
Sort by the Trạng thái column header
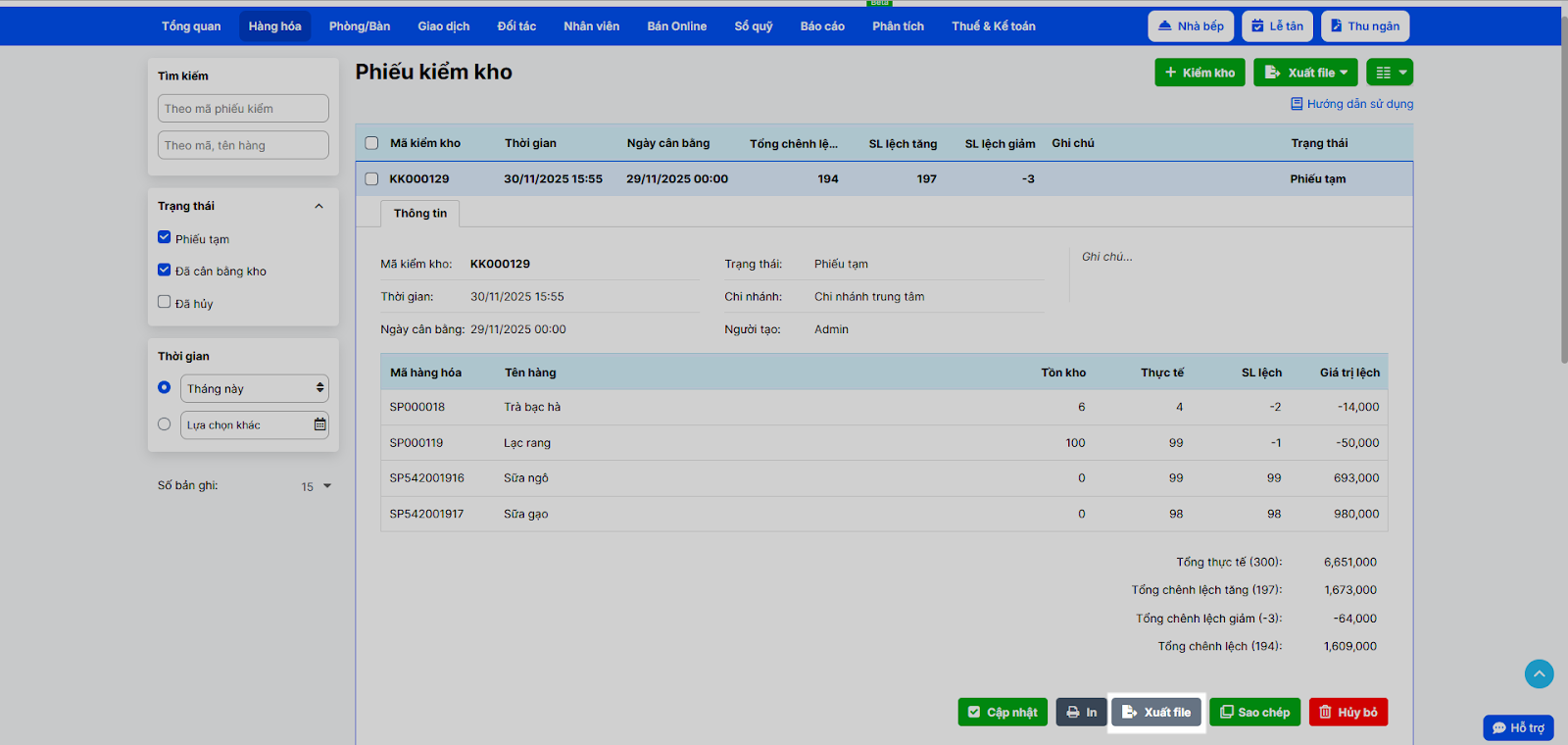click(x=1319, y=143)
